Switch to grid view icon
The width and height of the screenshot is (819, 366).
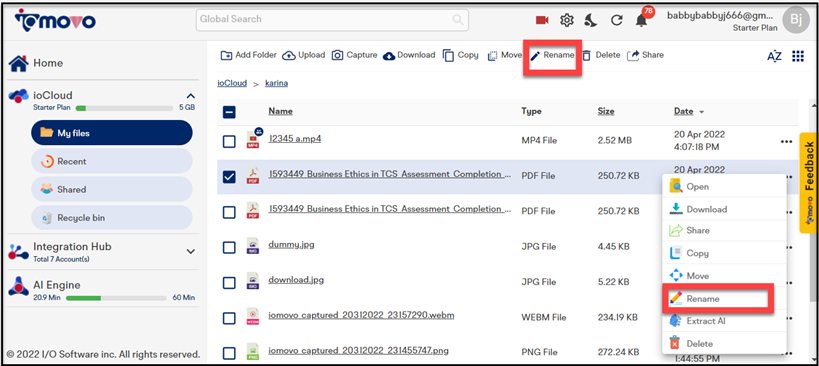pos(798,56)
